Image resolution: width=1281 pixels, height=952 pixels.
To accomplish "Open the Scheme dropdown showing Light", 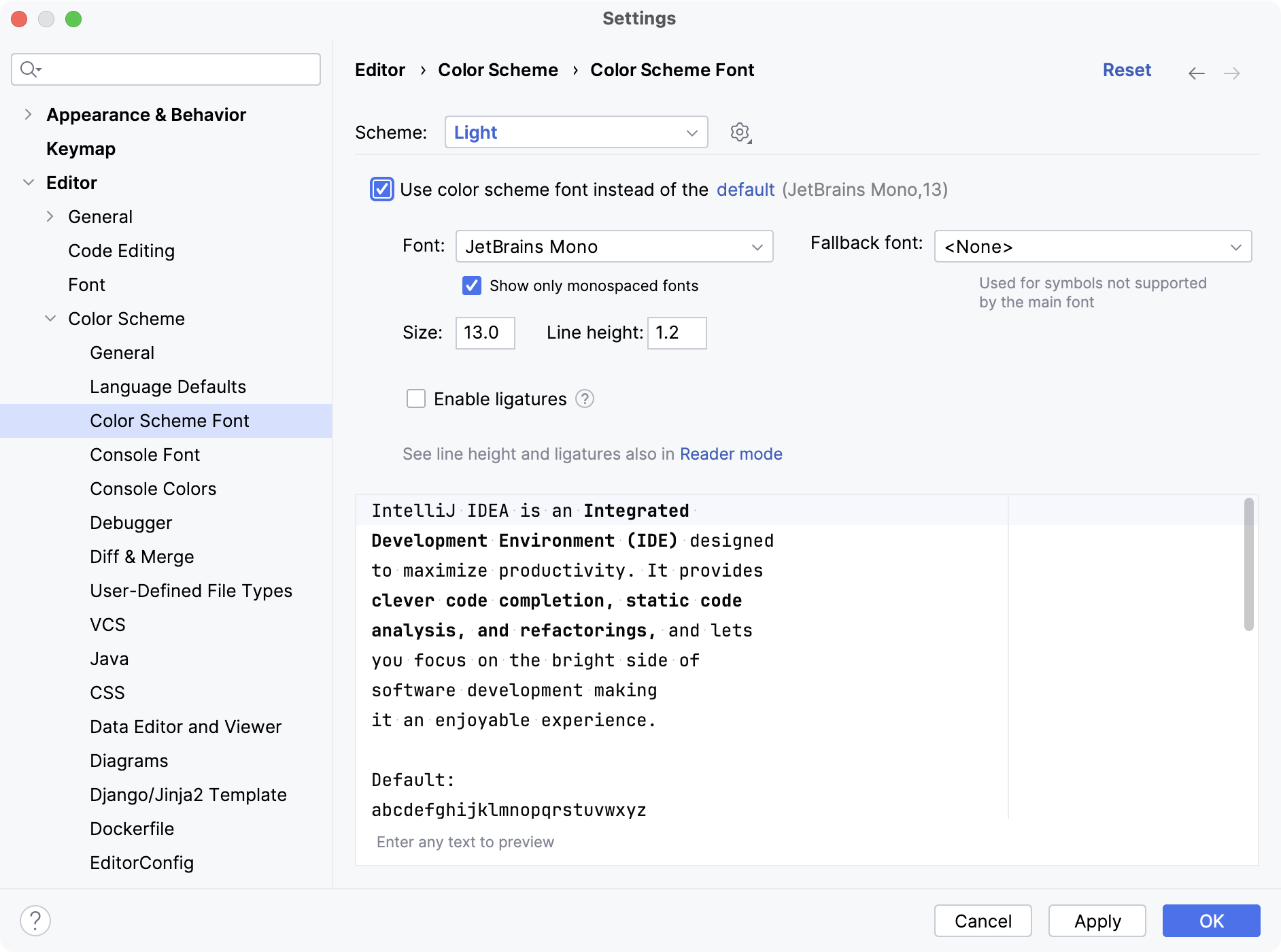I will (576, 132).
